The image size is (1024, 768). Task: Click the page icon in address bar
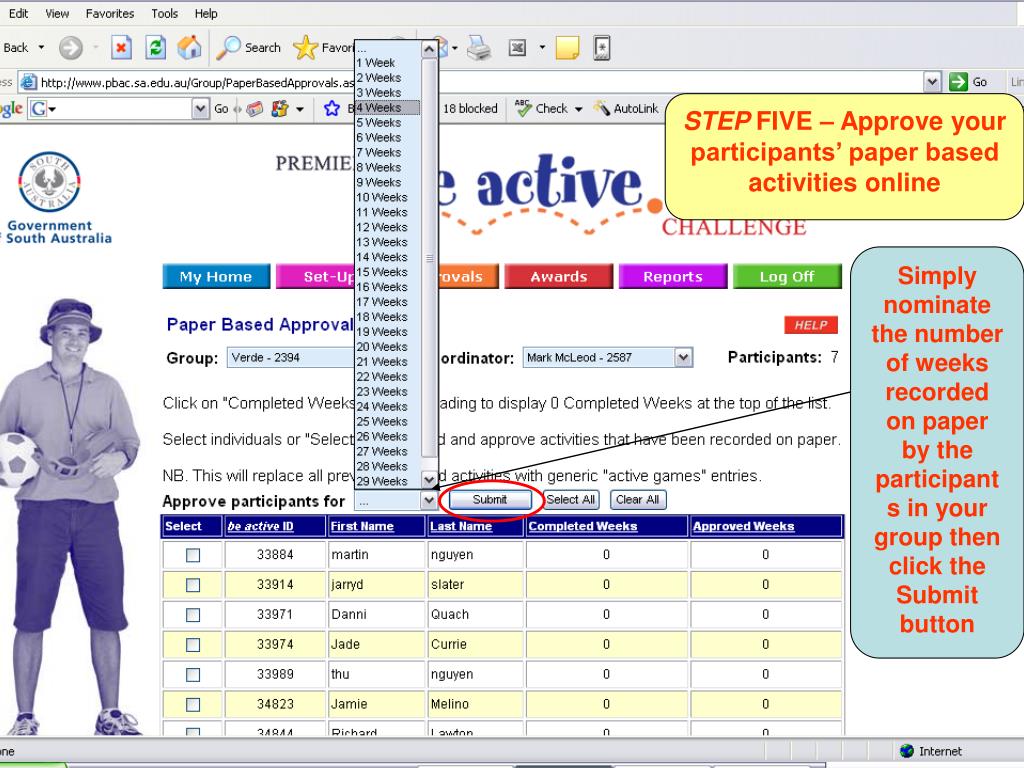click(x=28, y=82)
